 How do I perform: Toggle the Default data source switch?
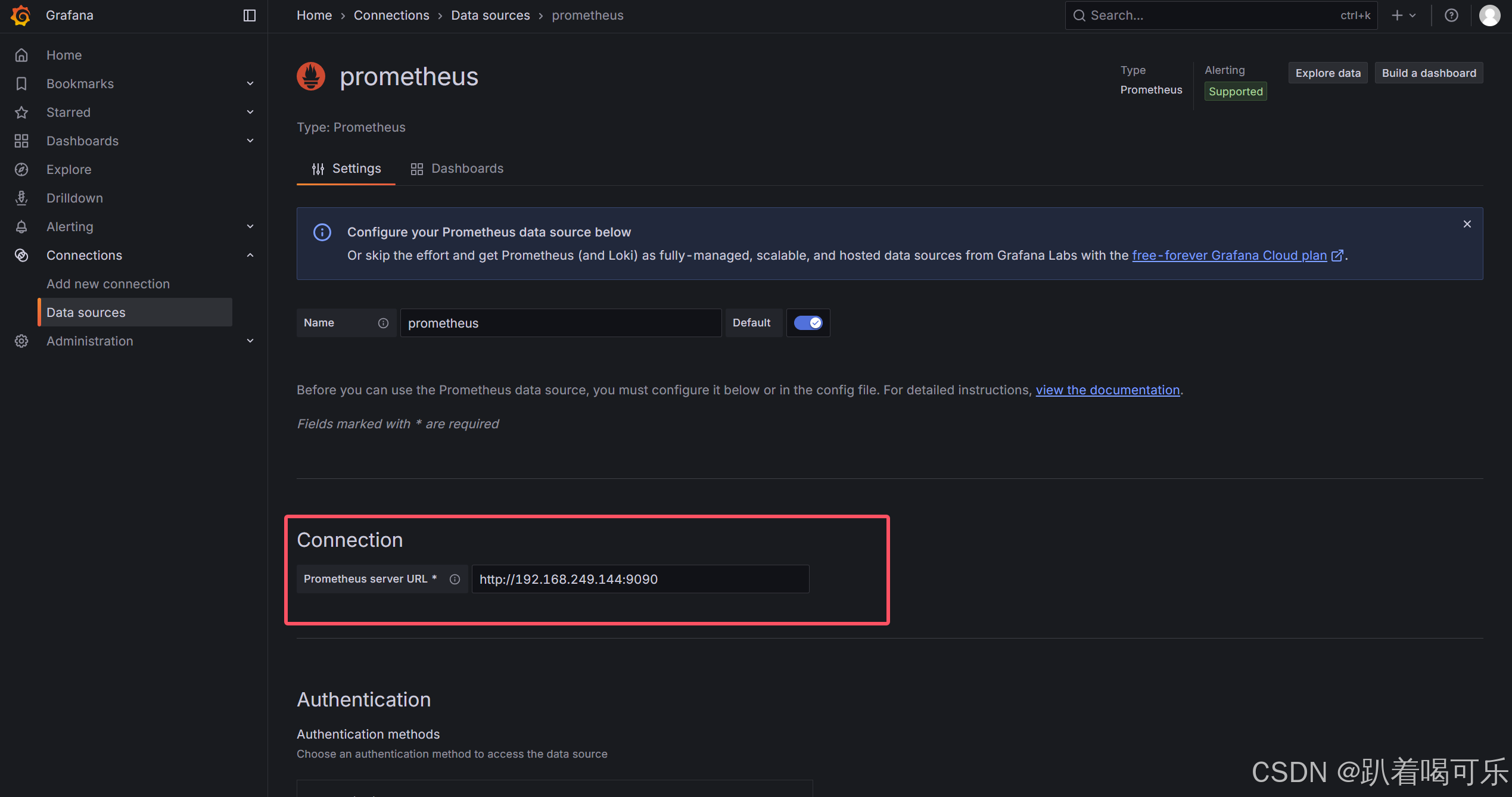tap(808, 323)
